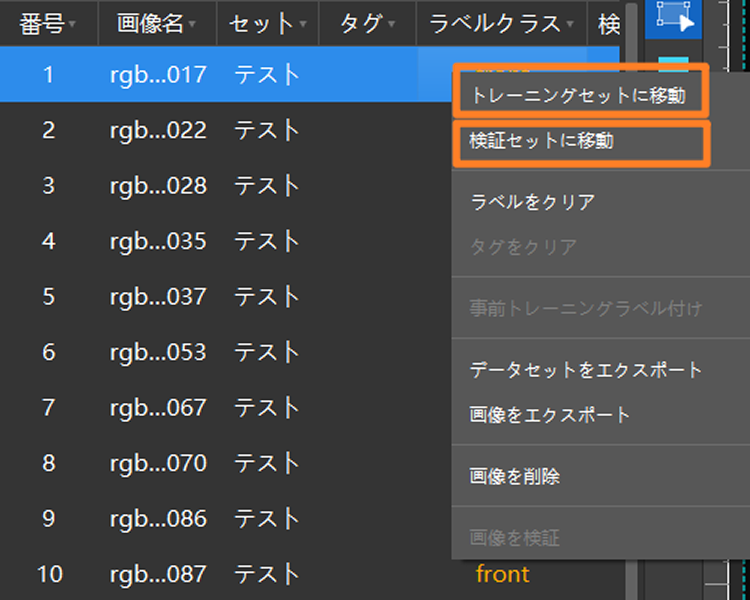This screenshot has width=750, height=600.
Task: Click row number 4 cell
Action: (x=48, y=241)
